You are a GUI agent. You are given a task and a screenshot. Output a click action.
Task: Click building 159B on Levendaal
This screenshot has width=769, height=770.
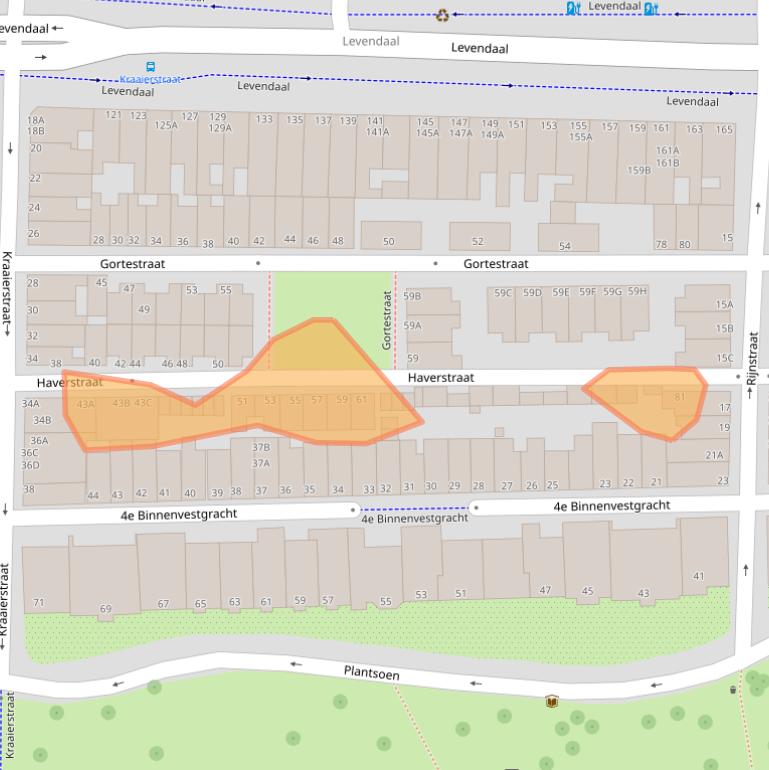[639, 170]
